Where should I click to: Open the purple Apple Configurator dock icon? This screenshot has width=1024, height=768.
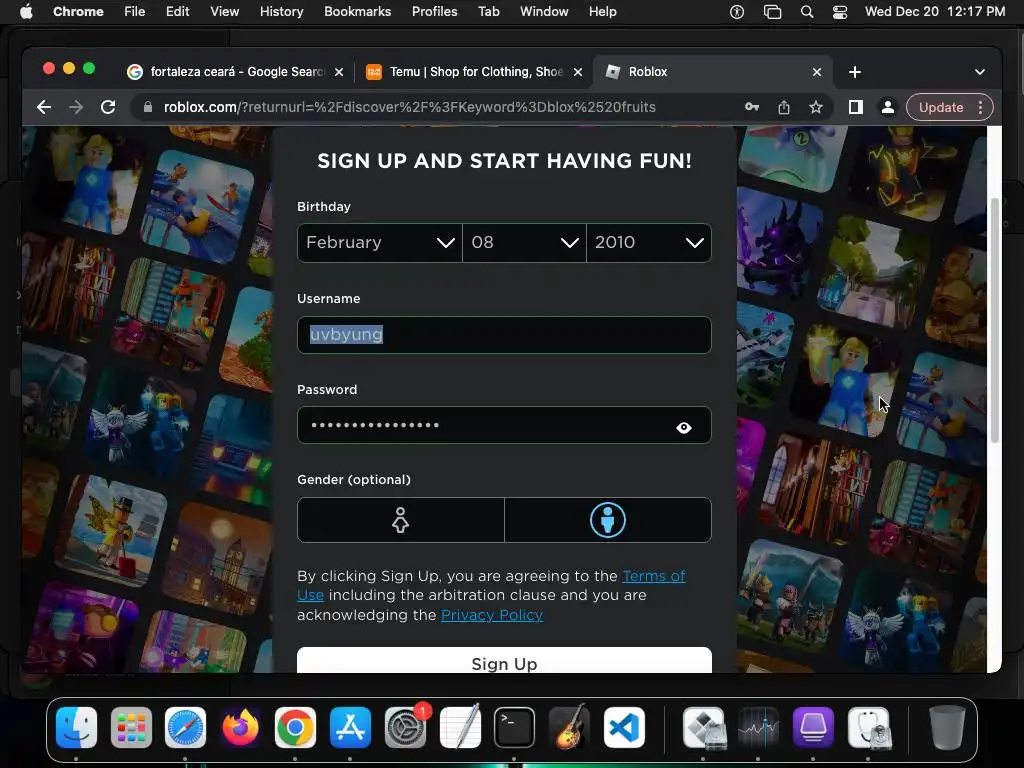[813, 727]
